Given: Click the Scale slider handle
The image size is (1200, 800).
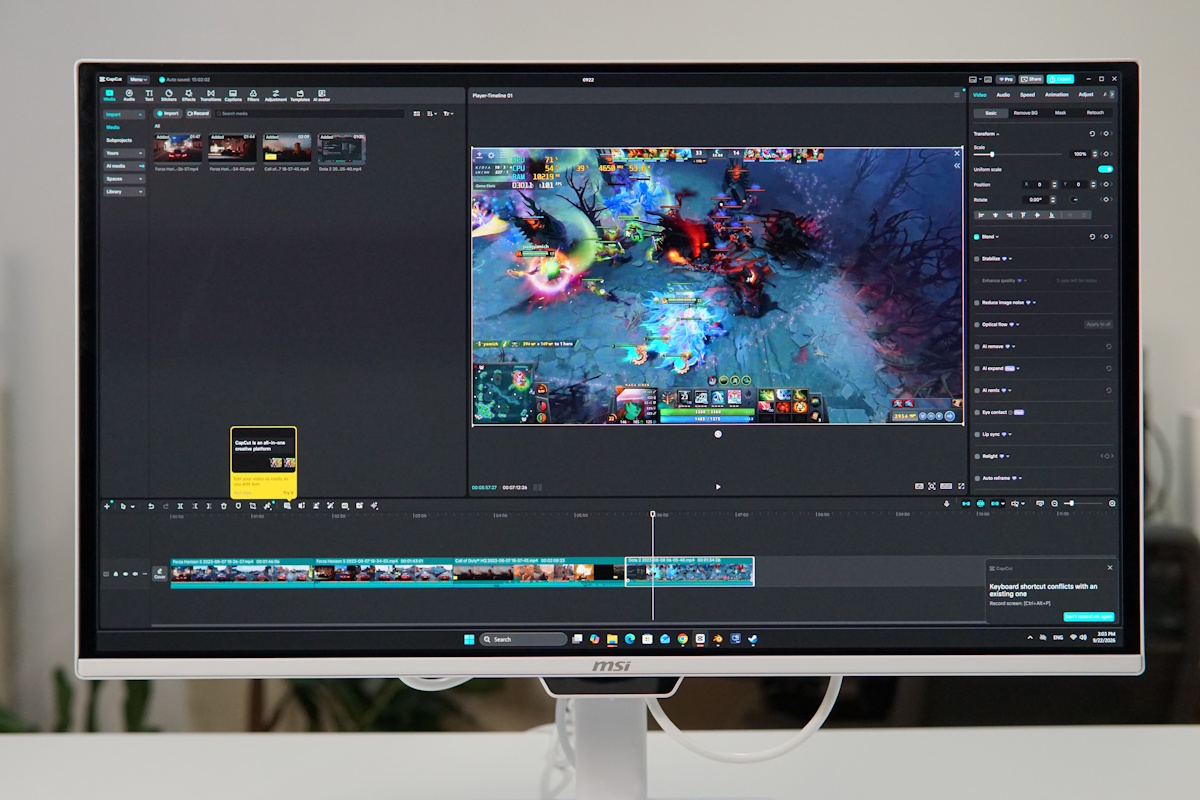Looking at the screenshot, I should (992, 154).
